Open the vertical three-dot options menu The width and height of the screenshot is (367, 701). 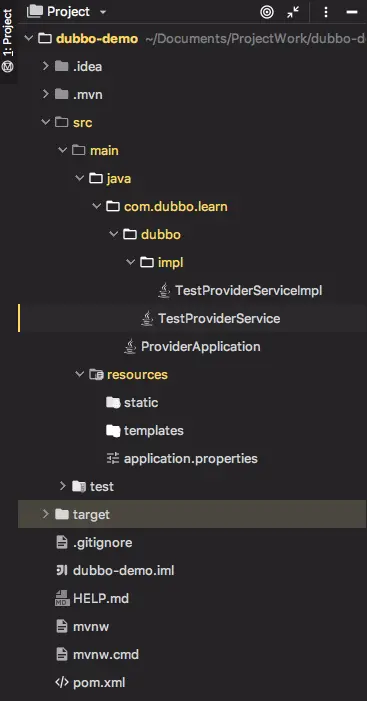(326, 12)
